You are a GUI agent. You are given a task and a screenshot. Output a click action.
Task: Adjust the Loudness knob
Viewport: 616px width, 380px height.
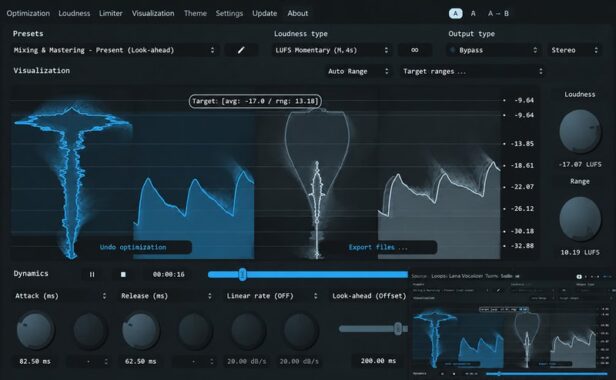coord(580,131)
